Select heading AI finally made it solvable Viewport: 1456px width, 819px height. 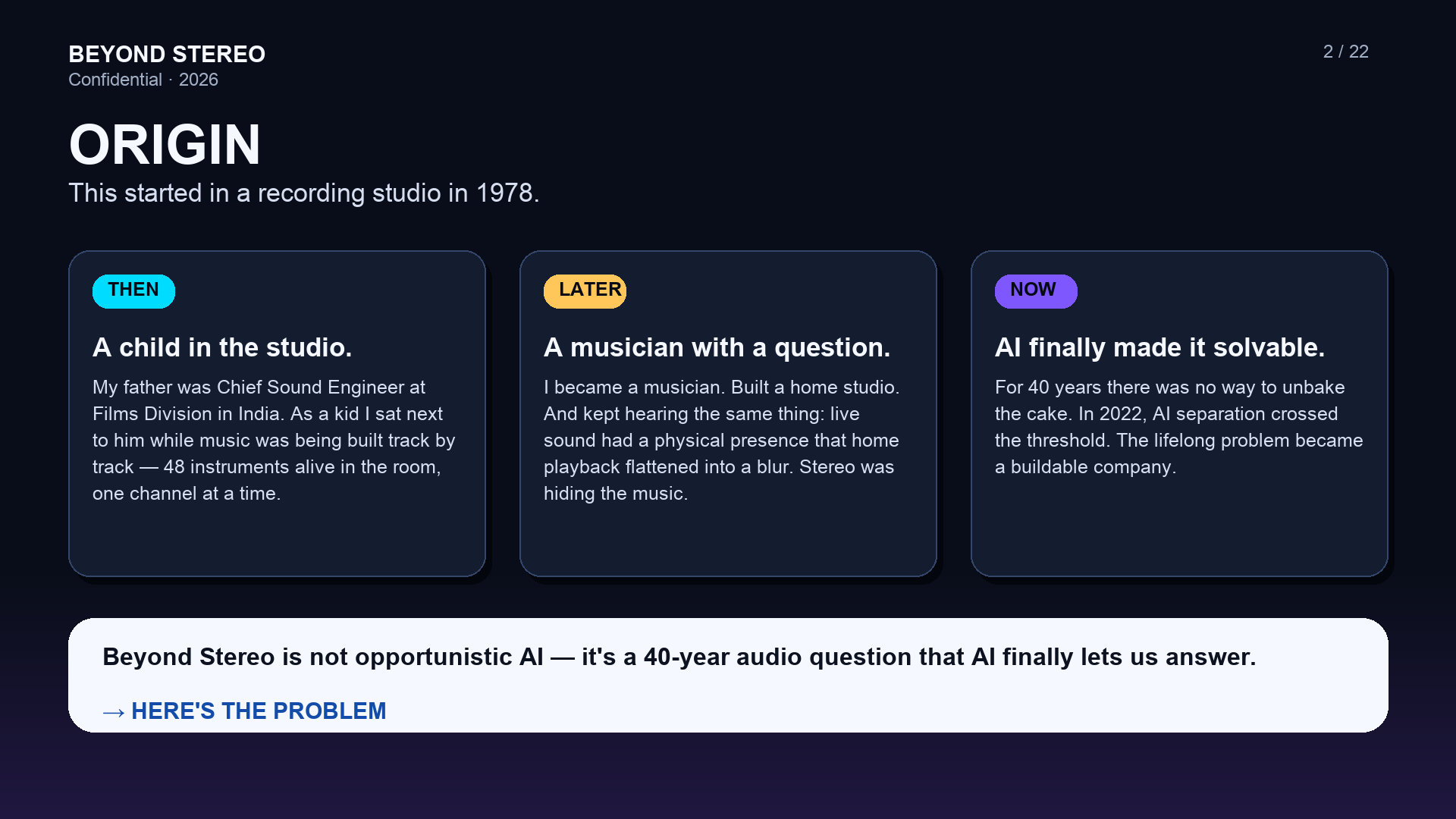(x=1160, y=347)
